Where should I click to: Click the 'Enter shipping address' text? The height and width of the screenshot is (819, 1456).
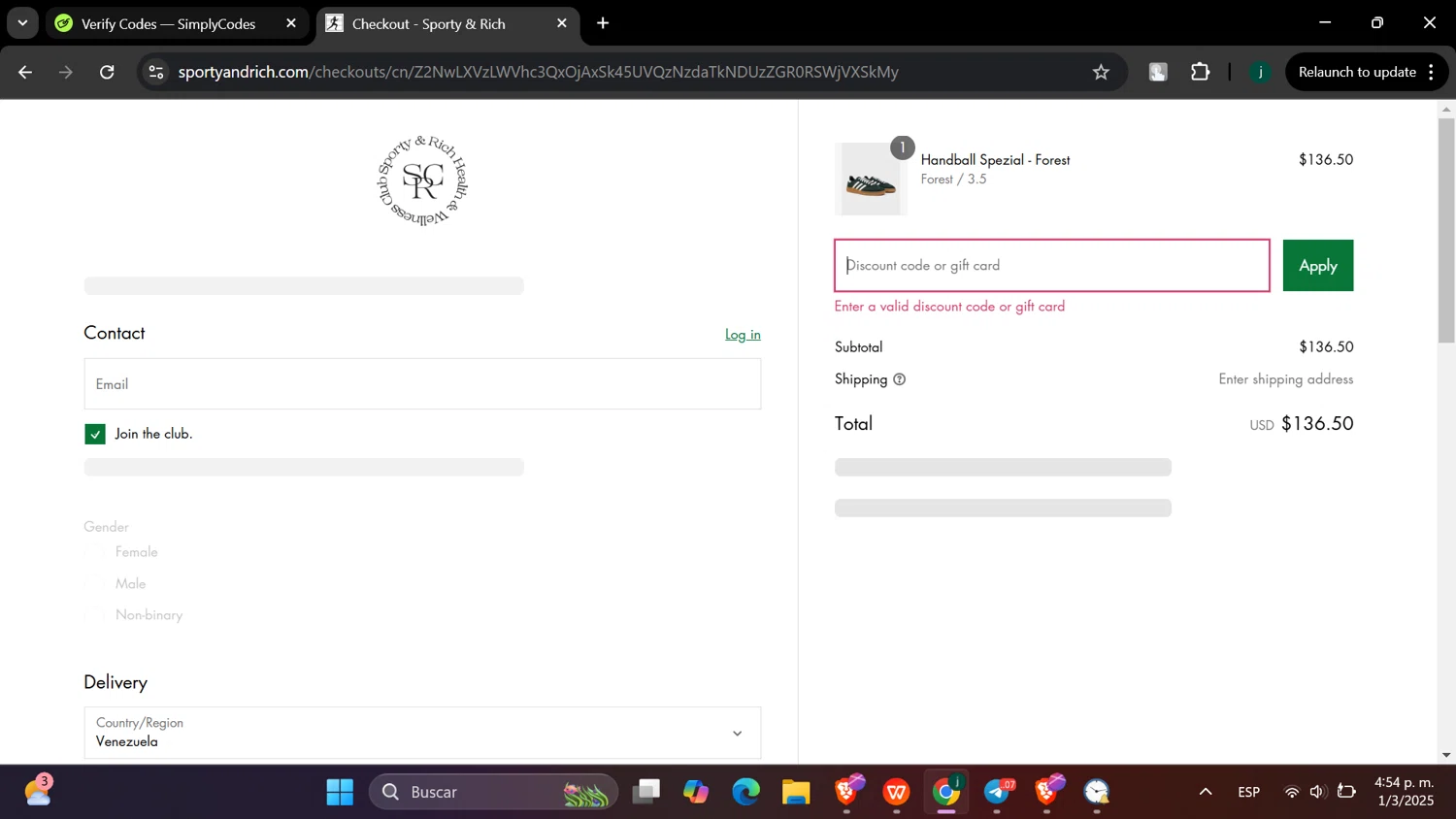pyautogui.click(x=1286, y=379)
